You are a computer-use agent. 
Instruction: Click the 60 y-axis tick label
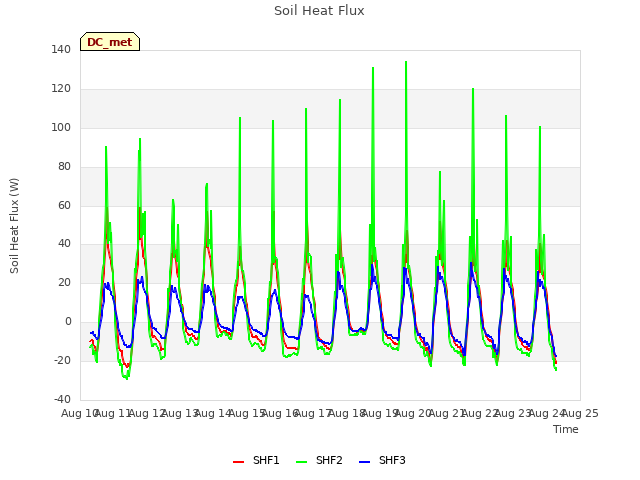tap(64, 205)
